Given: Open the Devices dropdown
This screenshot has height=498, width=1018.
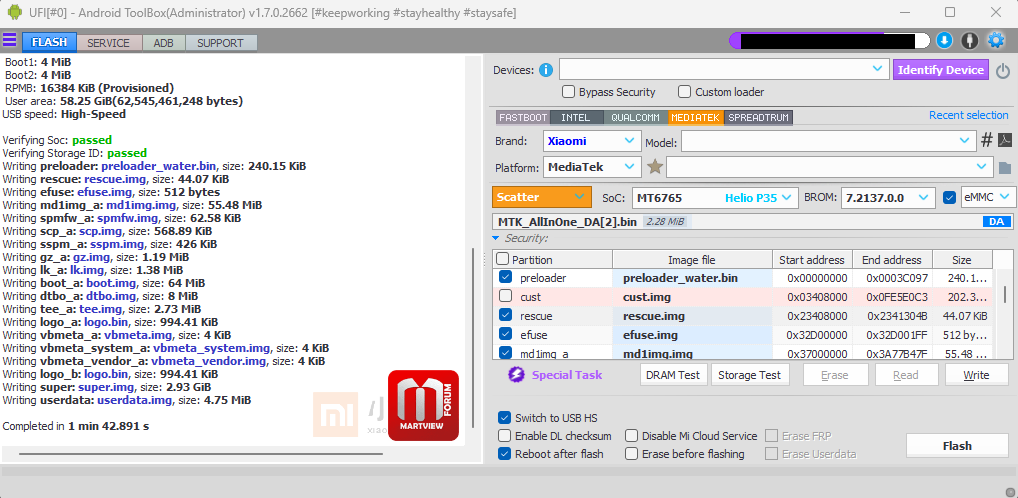Looking at the screenshot, I should [x=724, y=69].
